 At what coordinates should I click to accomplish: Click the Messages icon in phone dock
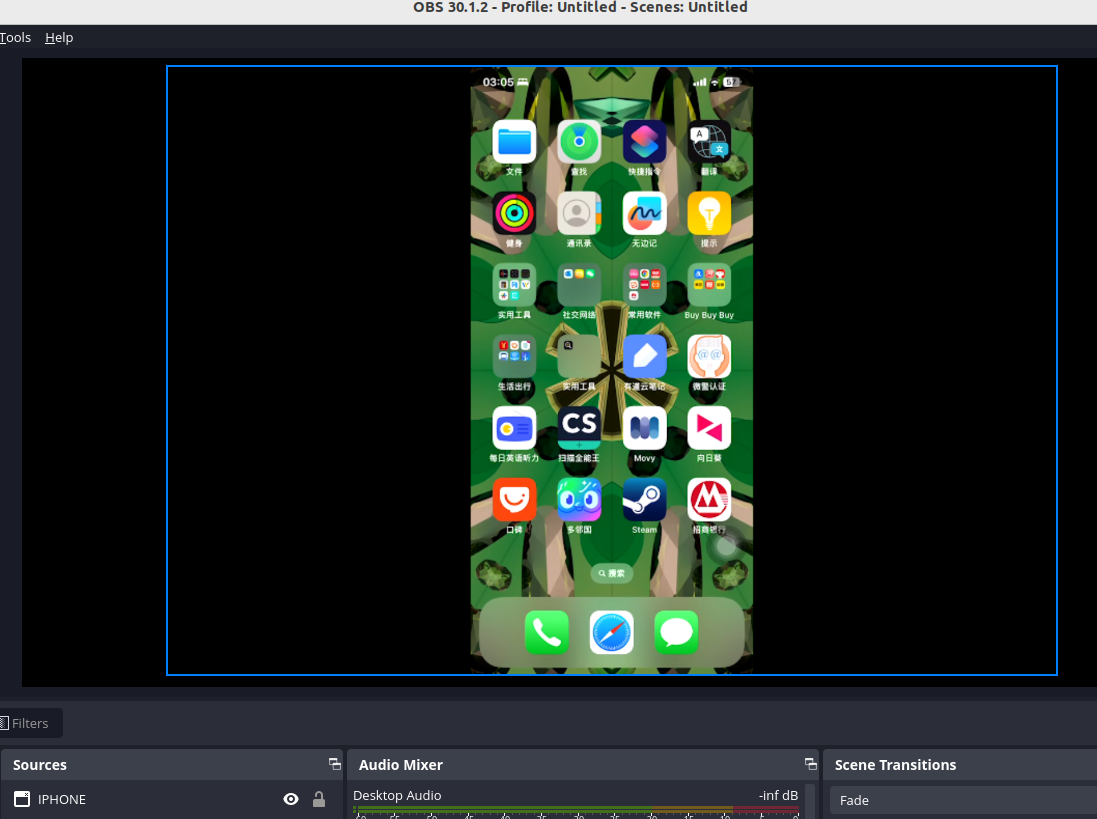pyautogui.click(x=676, y=632)
